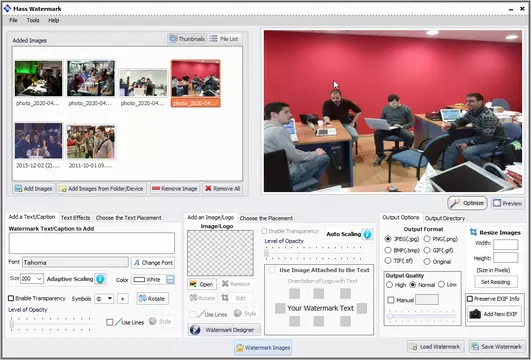Switch to the Text Effects tab
This screenshot has height=360, width=531.
[x=75, y=218]
